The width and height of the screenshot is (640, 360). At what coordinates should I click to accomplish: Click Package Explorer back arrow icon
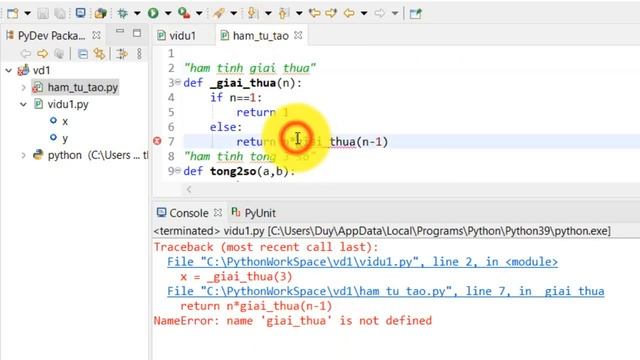pos(26,53)
